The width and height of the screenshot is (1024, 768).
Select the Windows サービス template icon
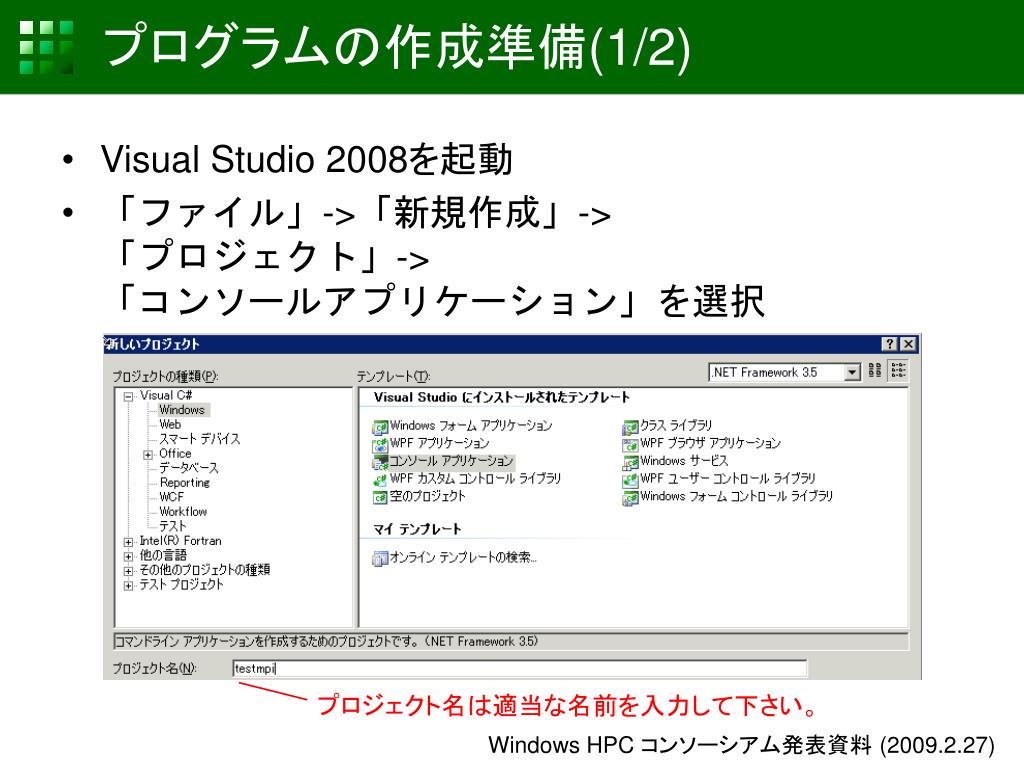630,463
